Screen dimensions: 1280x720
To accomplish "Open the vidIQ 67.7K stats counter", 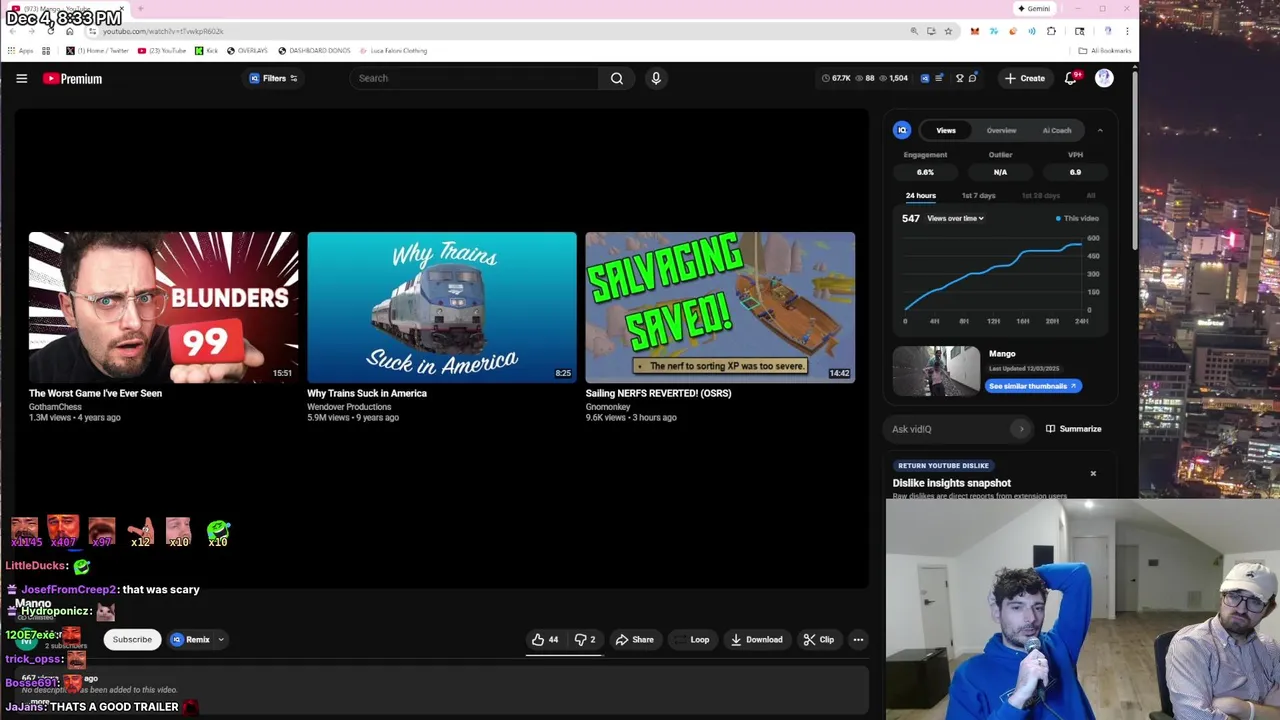I will pyautogui.click(x=836, y=78).
